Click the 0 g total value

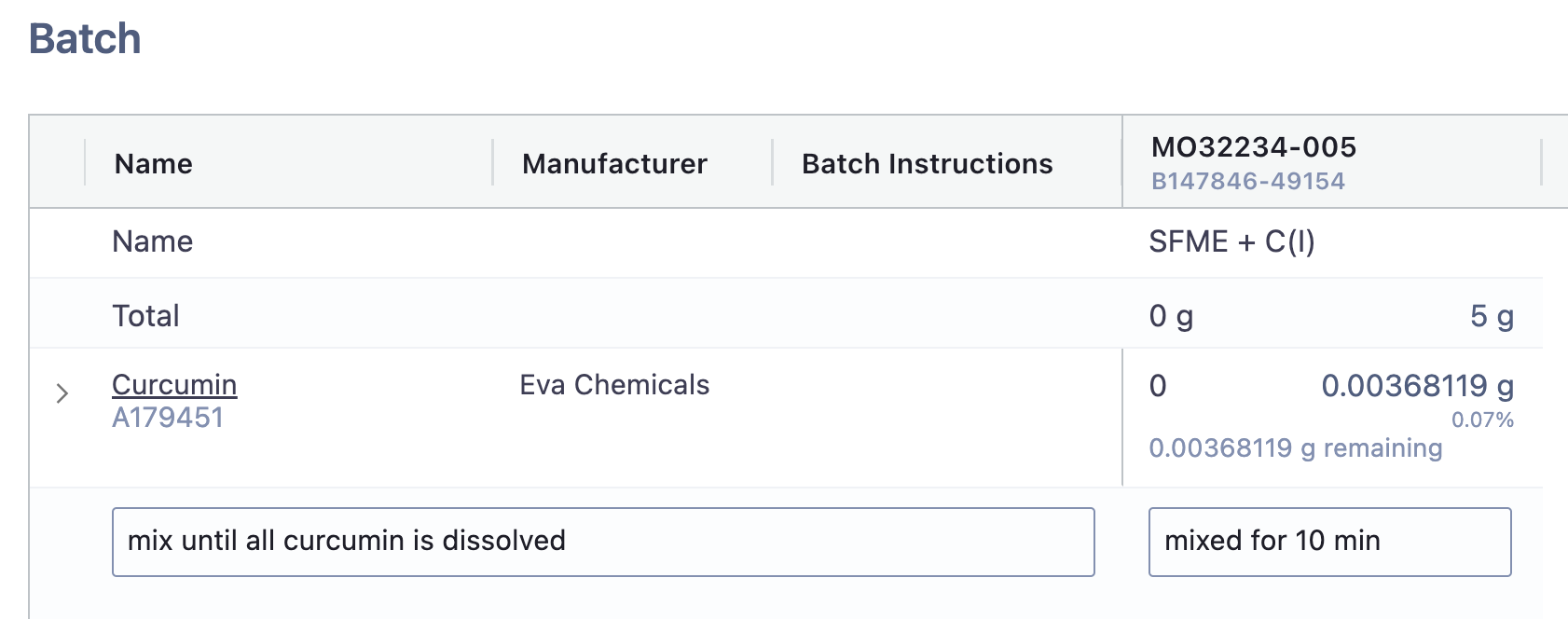[1171, 316]
